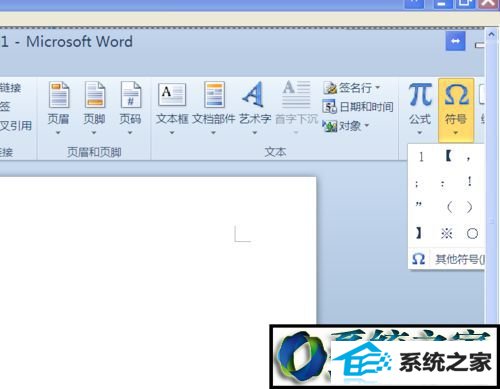Viewport: 500px width, 389px height.
Task: Insert the comma symbol
Action: pos(468,158)
